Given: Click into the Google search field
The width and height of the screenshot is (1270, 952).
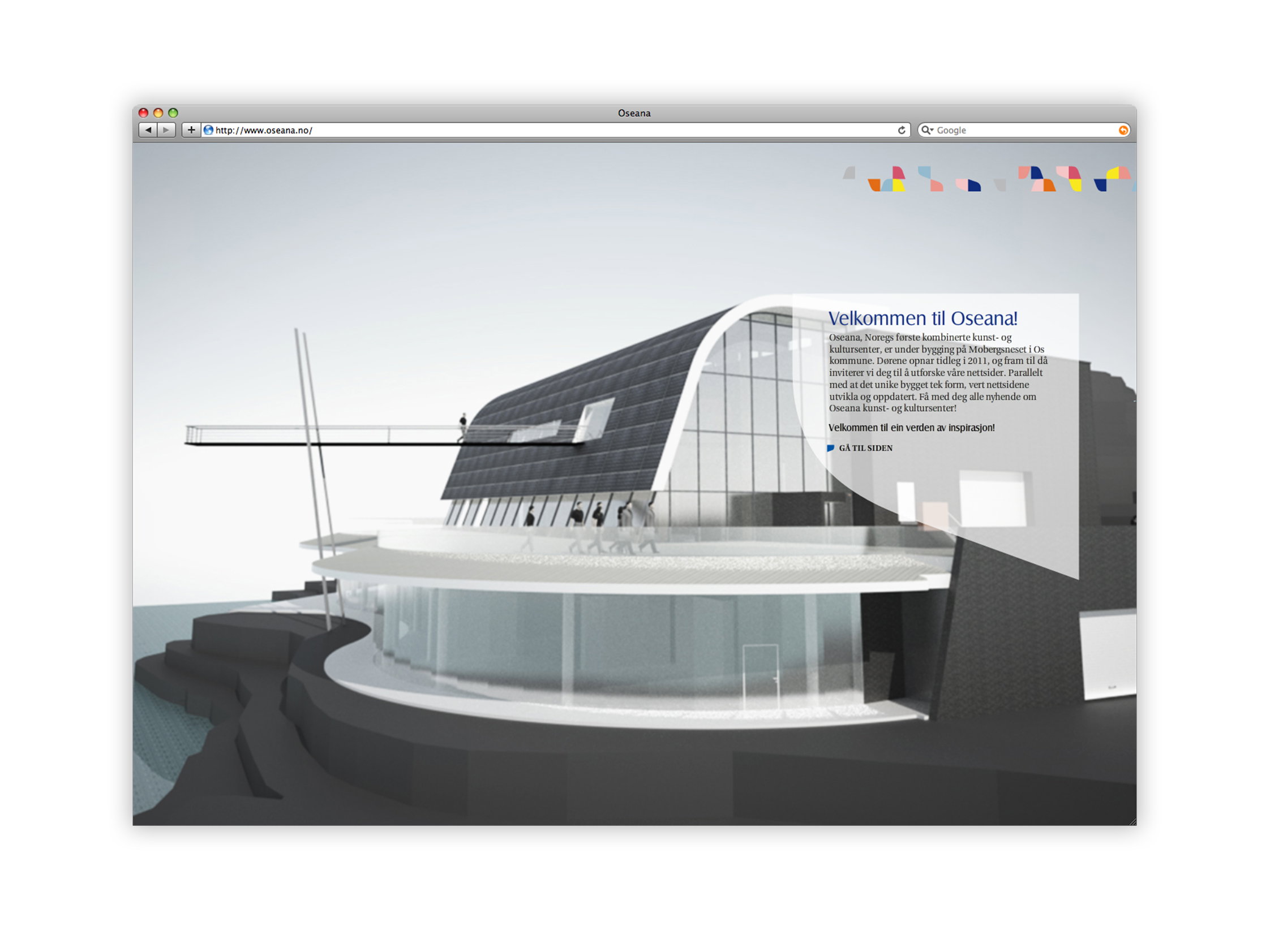Looking at the screenshot, I should pyautogui.click(x=1025, y=130).
